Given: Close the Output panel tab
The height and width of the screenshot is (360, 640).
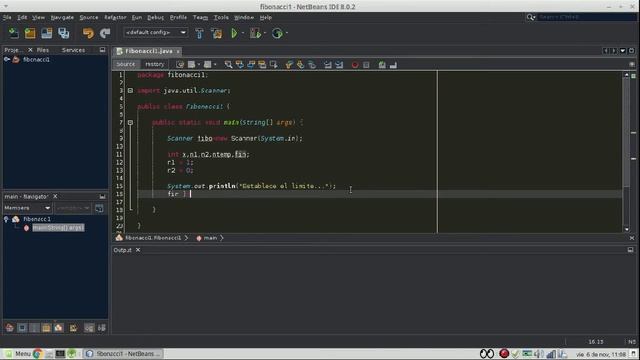Looking at the screenshot, I should (x=138, y=250).
